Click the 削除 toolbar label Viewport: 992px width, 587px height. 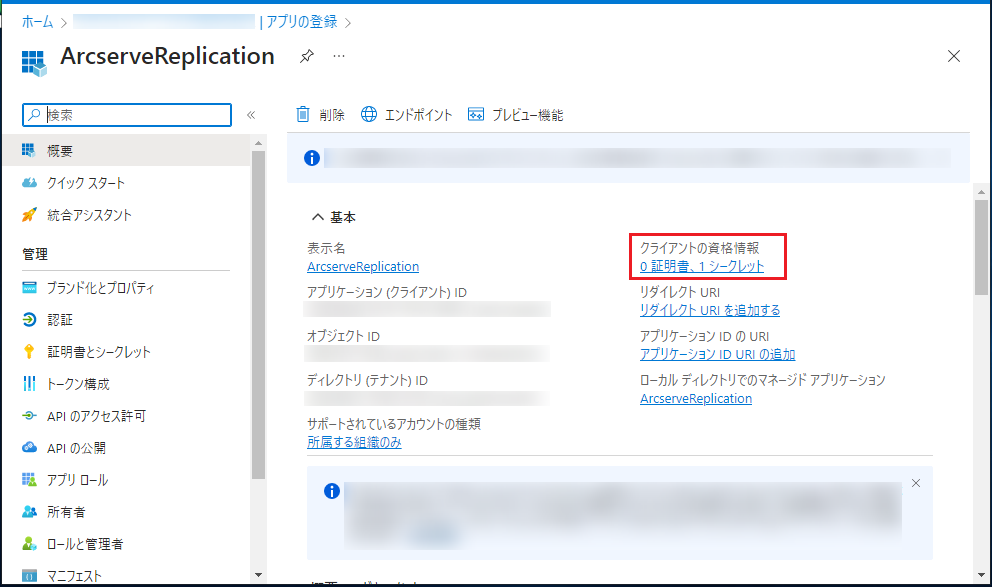(x=332, y=115)
